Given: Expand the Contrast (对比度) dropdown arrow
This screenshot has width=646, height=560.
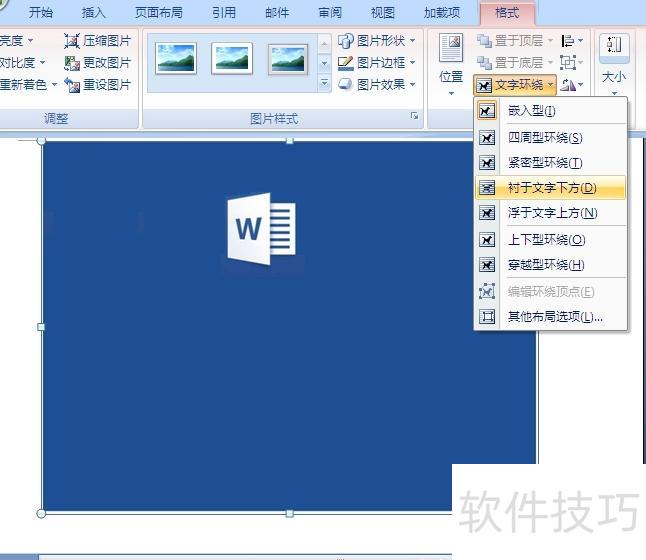Looking at the screenshot, I should click(42, 63).
